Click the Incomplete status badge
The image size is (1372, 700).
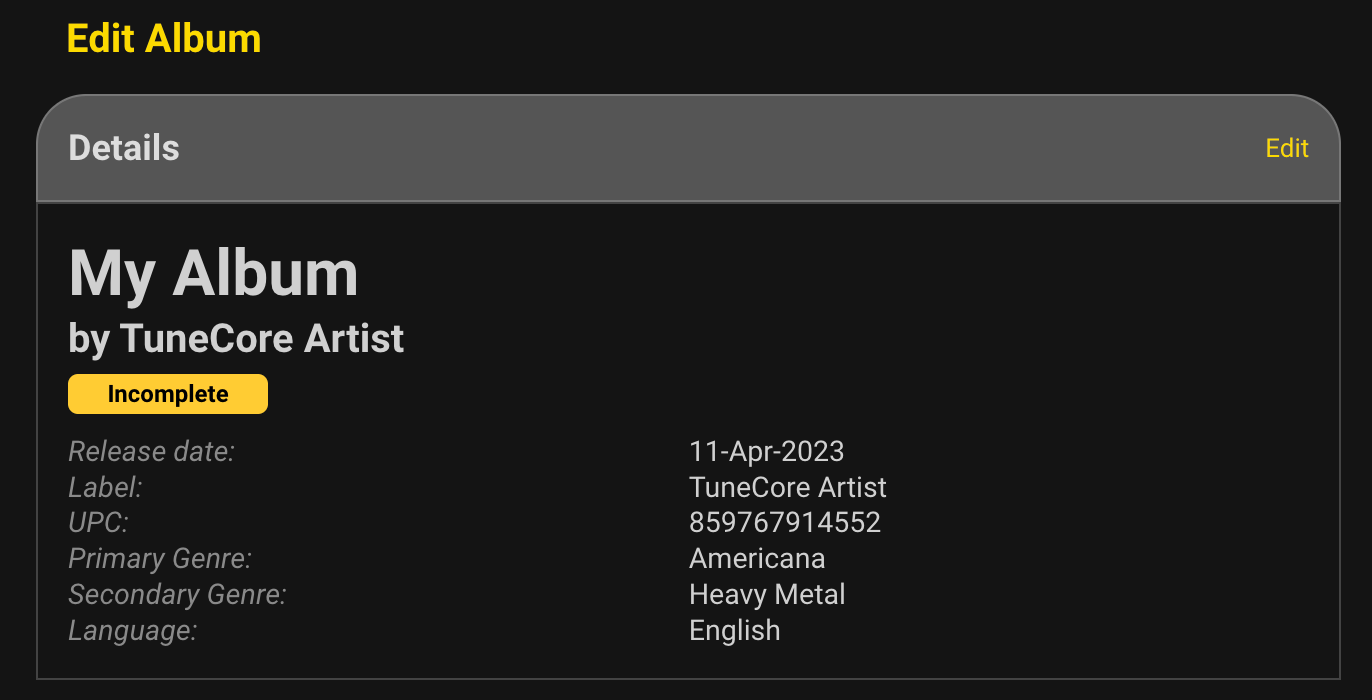point(168,394)
